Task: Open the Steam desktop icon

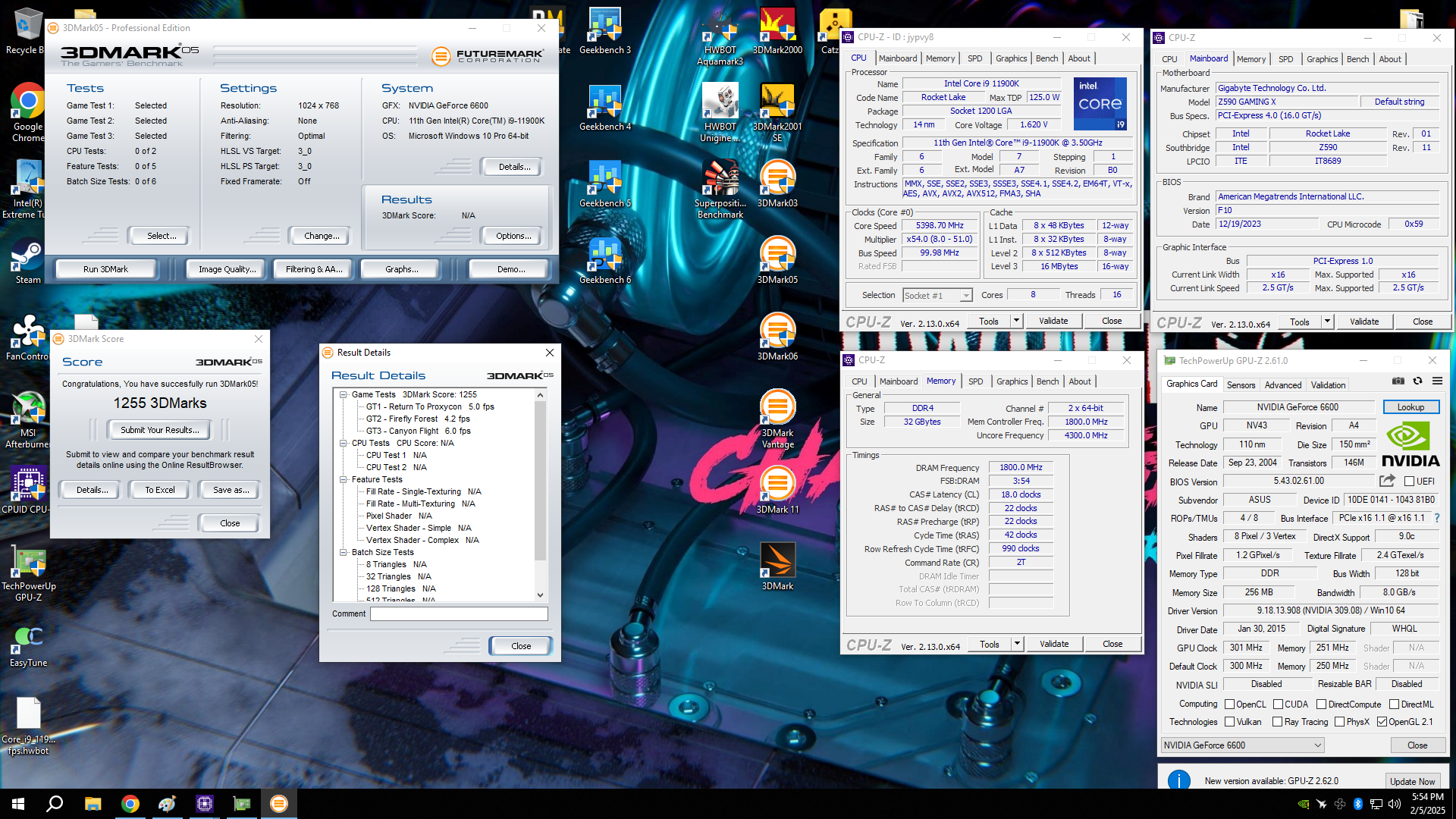Action: coord(28,261)
